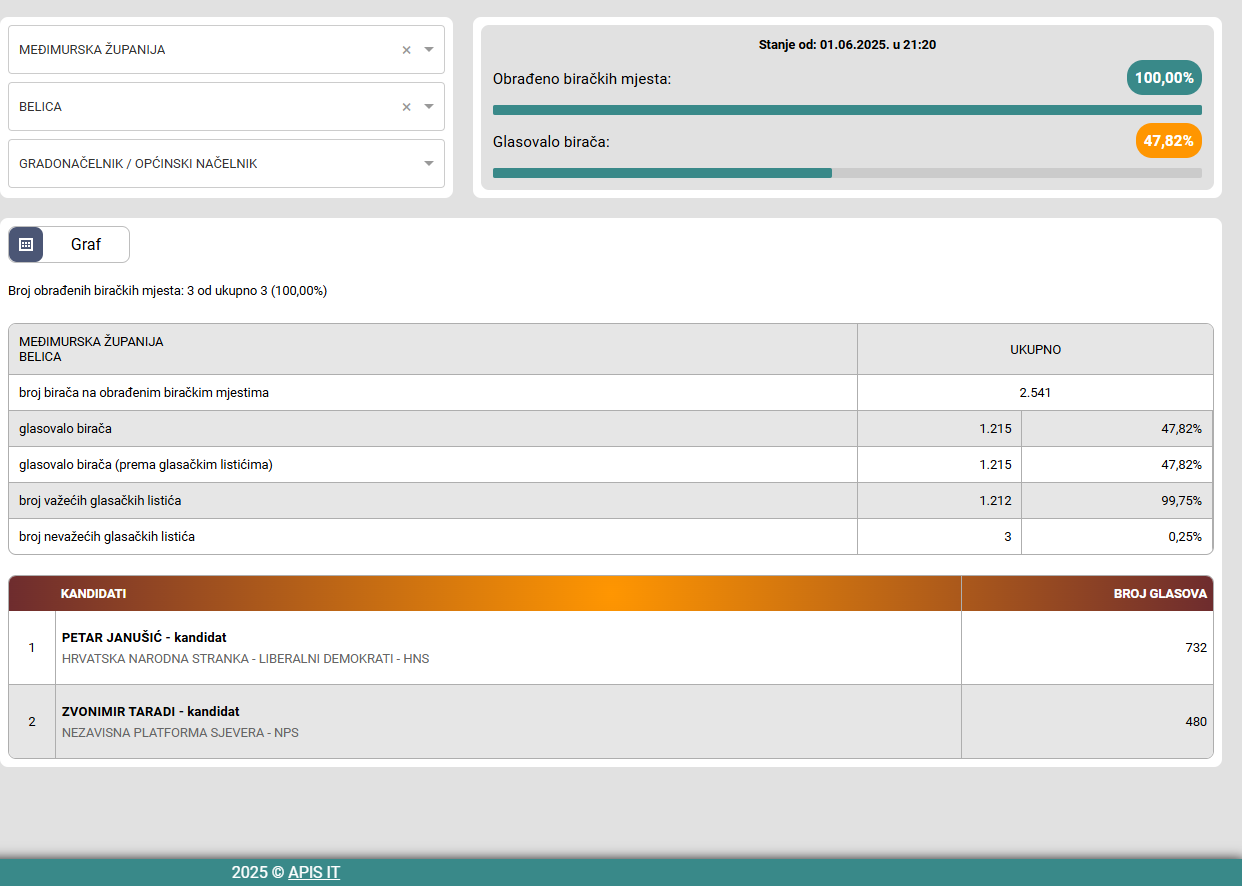Screen dimensions: 1242x886
Task: Click inside the BELICA selection field
Action: pos(200,107)
